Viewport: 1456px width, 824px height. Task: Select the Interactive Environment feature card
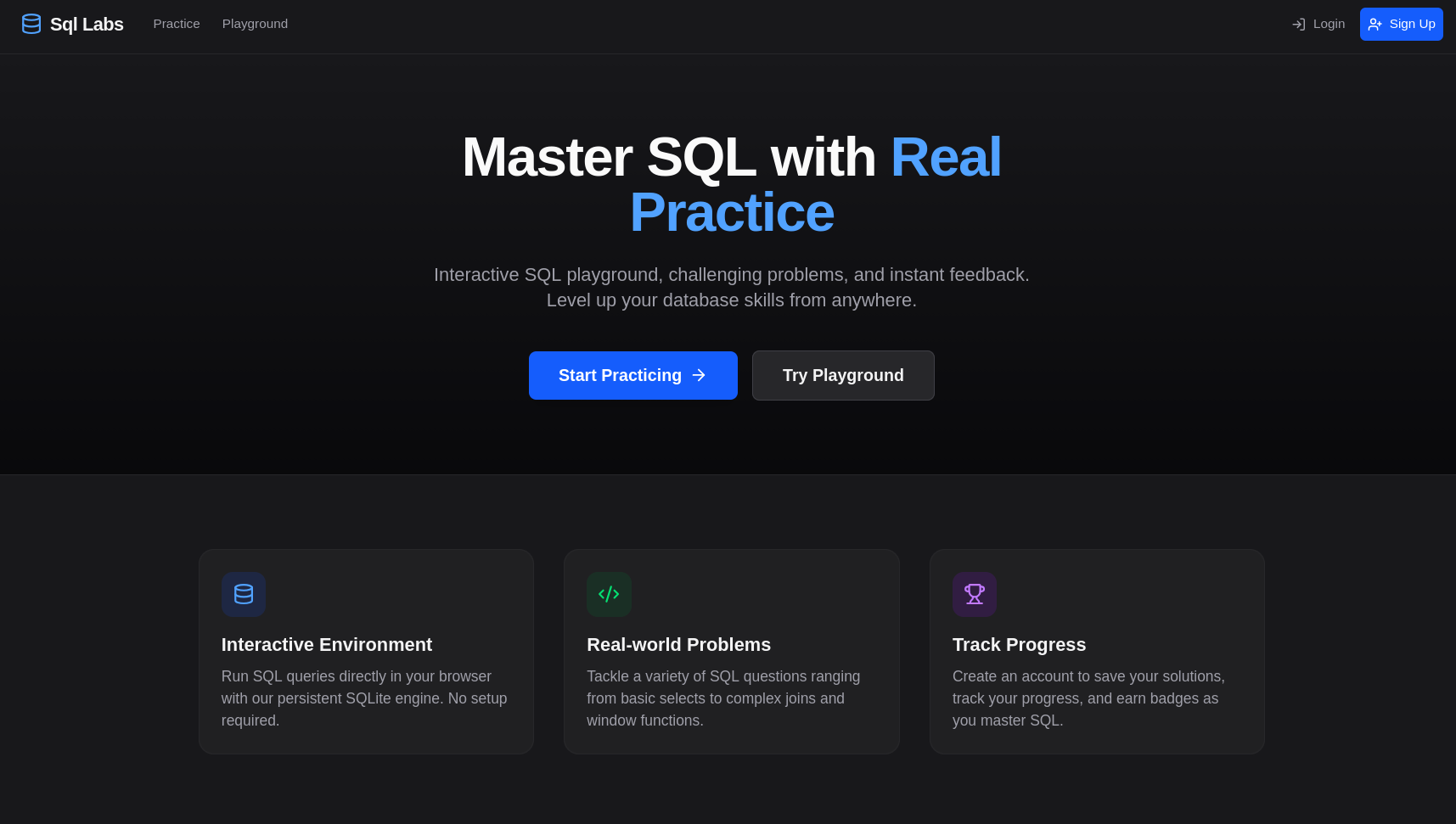[x=365, y=651]
